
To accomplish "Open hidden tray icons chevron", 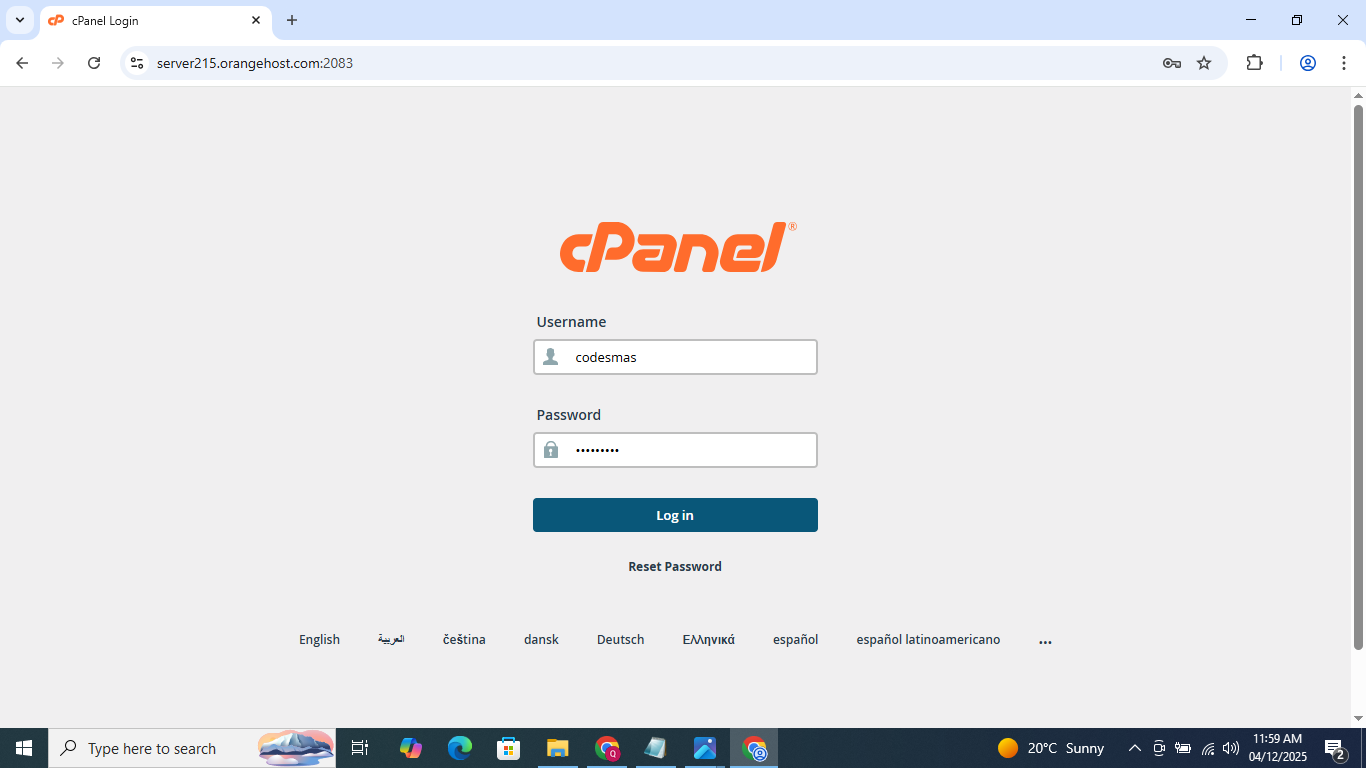I will (x=1134, y=747).
